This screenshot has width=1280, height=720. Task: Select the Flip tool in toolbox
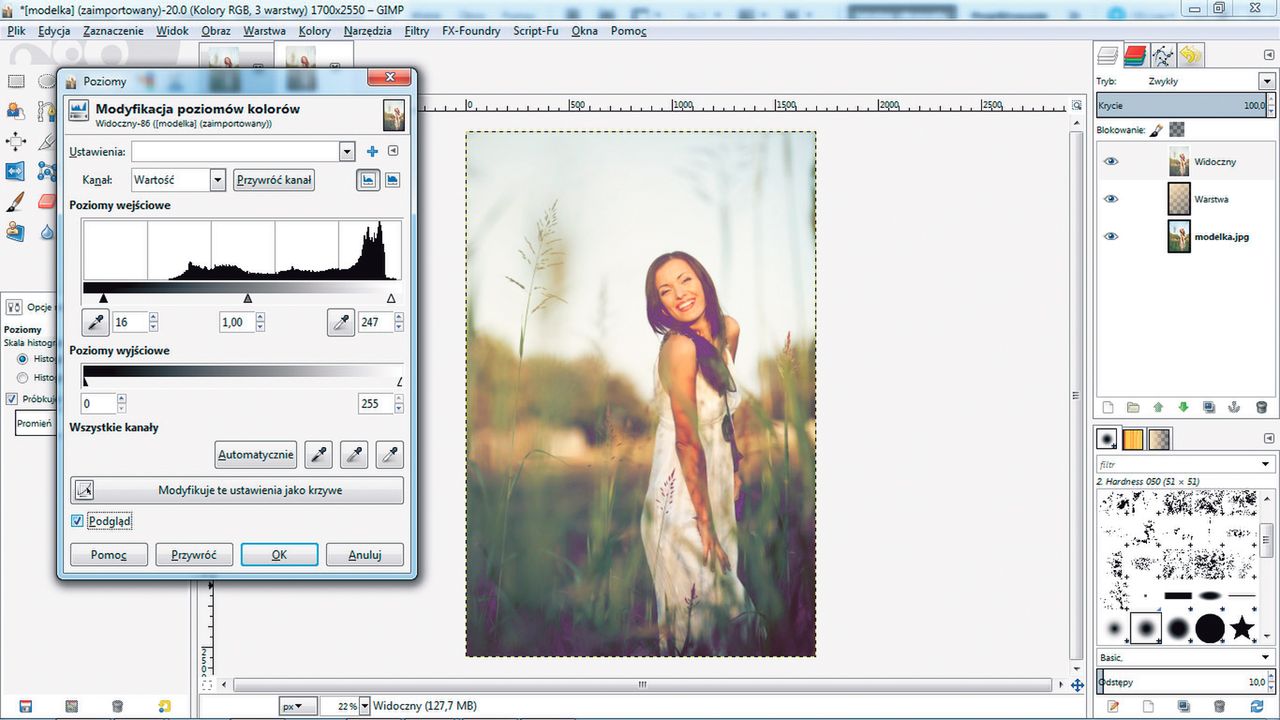[x=16, y=171]
